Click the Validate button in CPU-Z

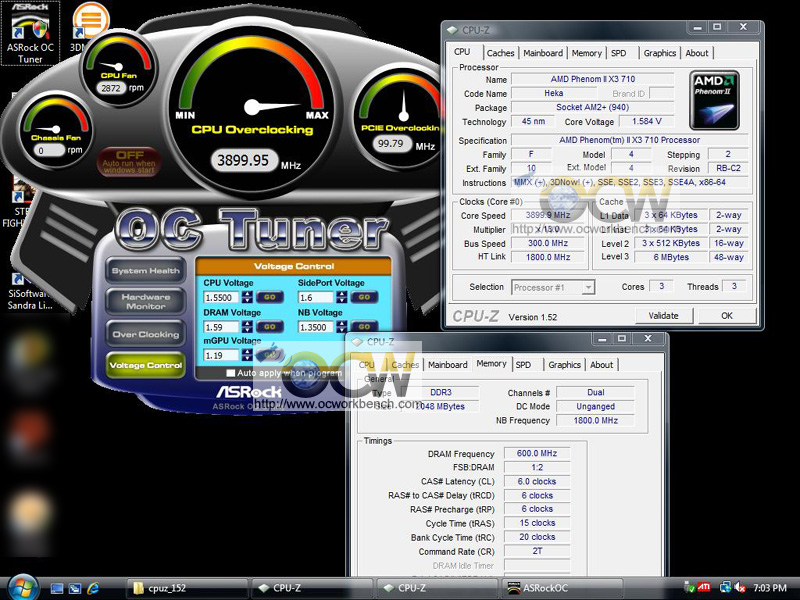pyautogui.click(x=663, y=316)
